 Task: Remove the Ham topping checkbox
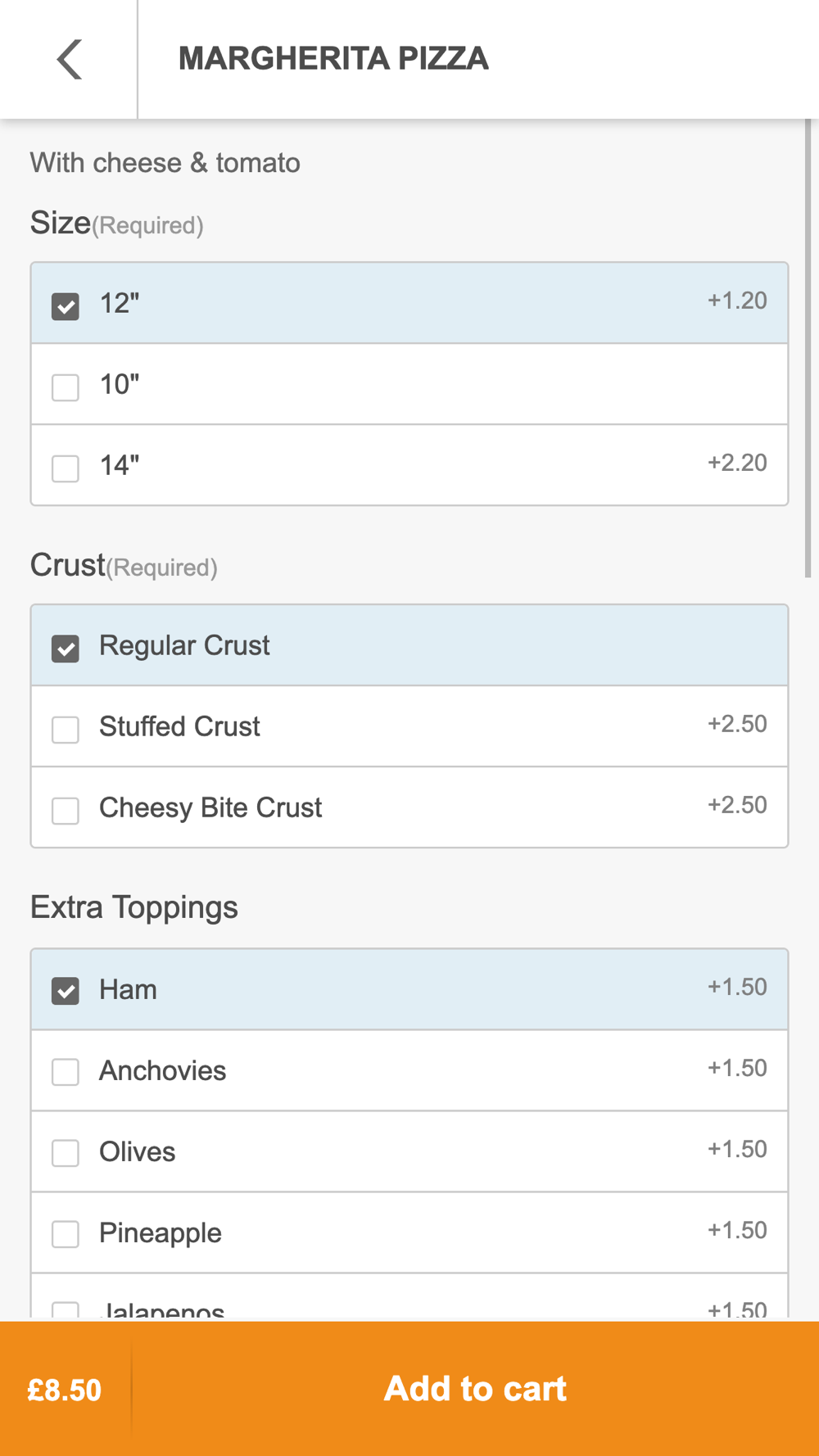click(66, 991)
